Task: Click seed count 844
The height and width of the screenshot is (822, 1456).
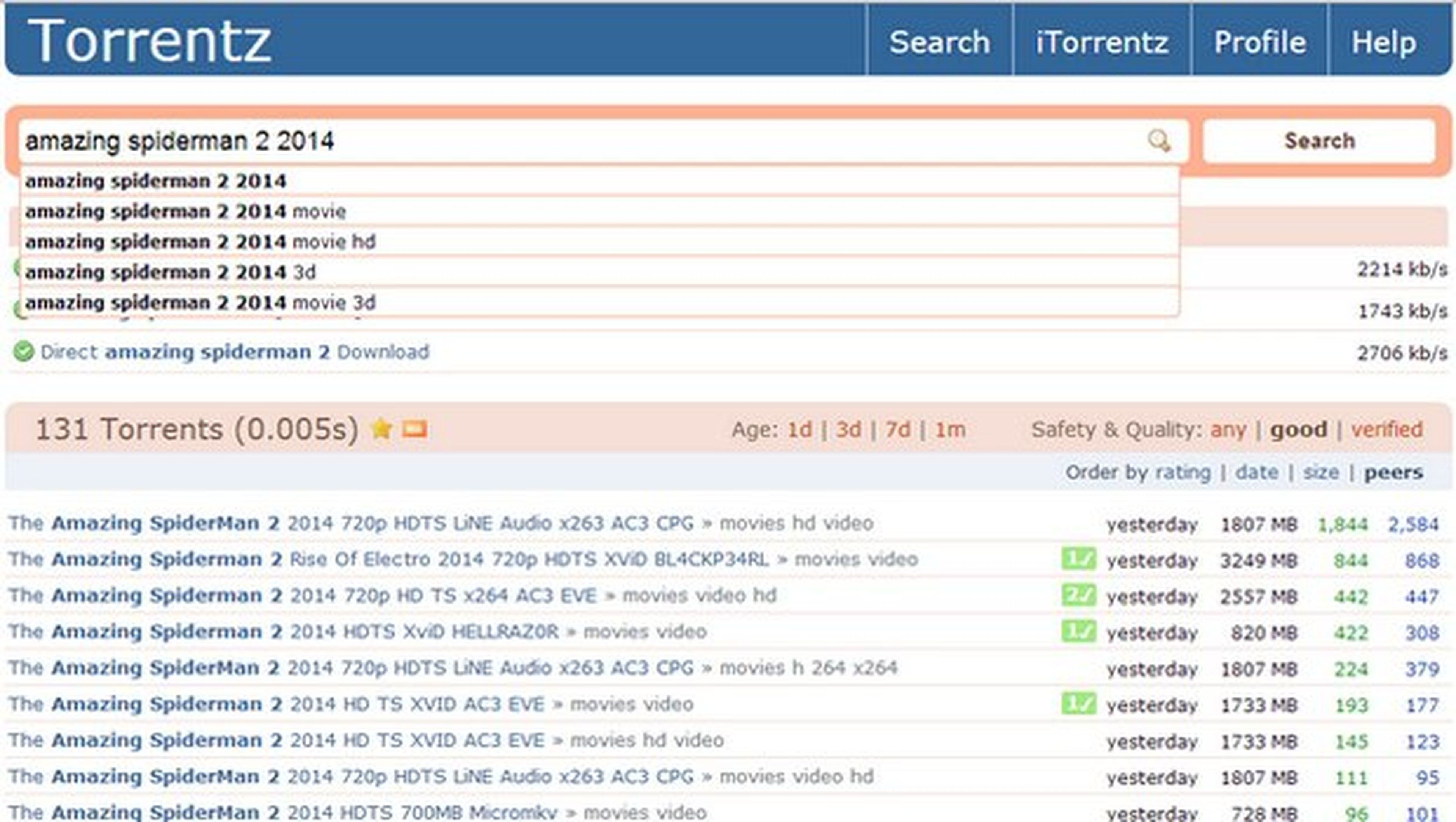Action: 1351,561
